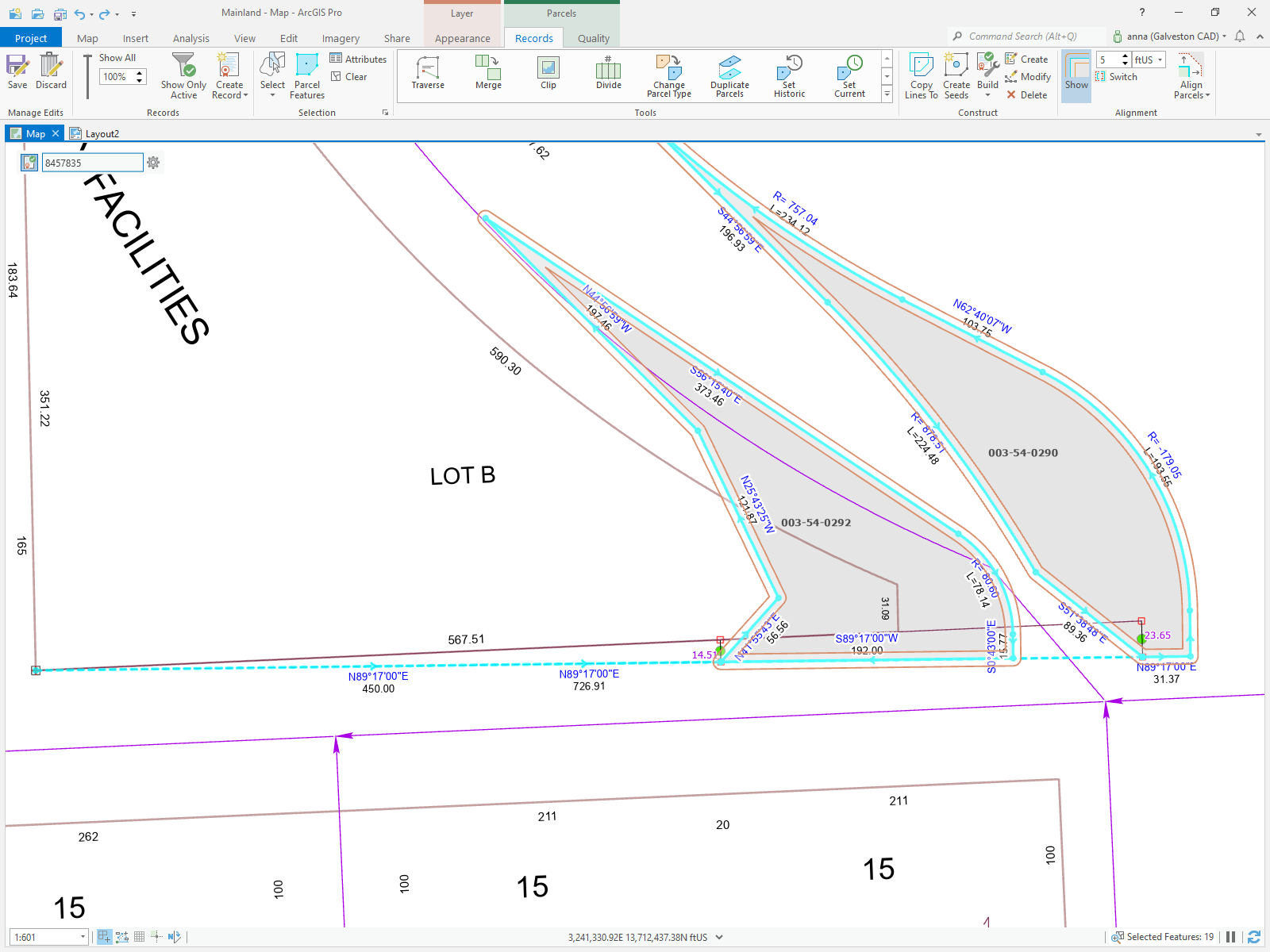Click Create in the Construct group
The image size is (1270, 952).
tap(1026, 59)
